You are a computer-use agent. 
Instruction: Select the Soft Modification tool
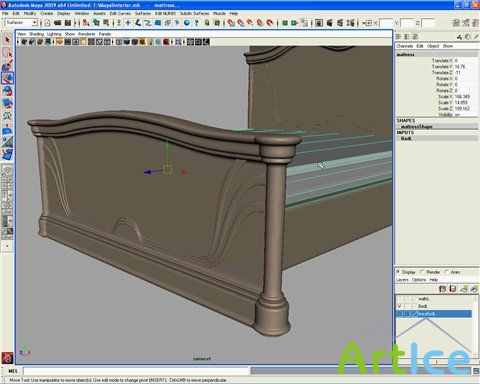[7, 130]
